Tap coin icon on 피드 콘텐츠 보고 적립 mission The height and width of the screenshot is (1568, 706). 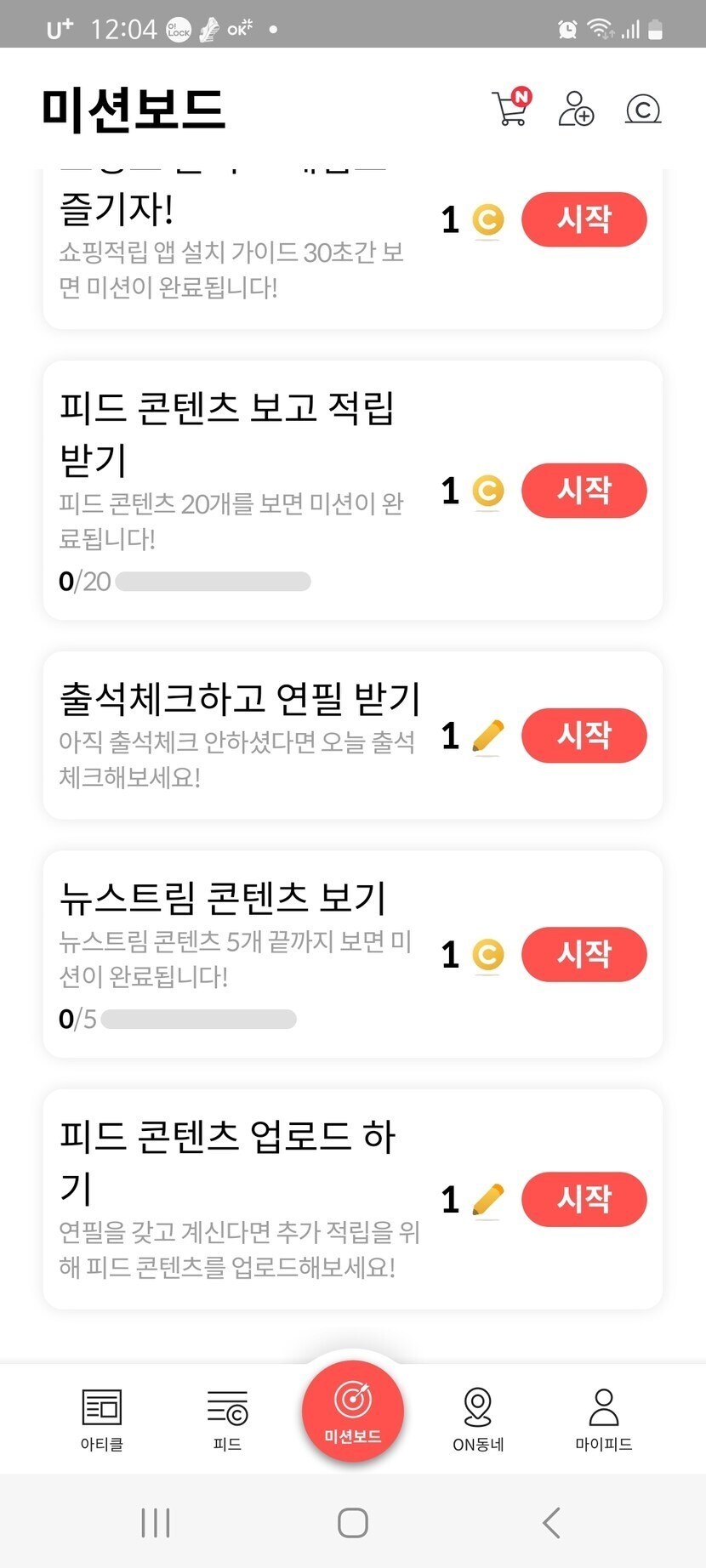(487, 491)
